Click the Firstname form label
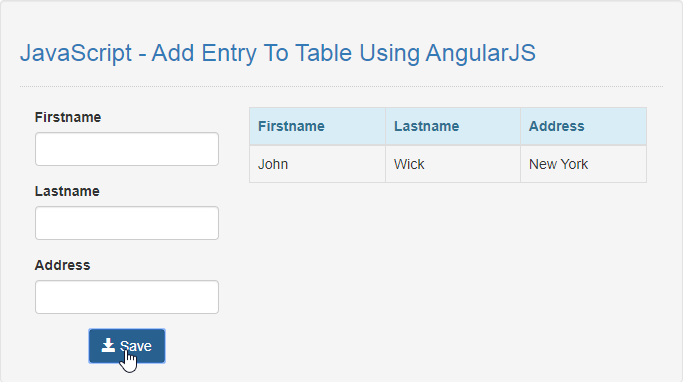 pyautogui.click(x=68, y=117)
